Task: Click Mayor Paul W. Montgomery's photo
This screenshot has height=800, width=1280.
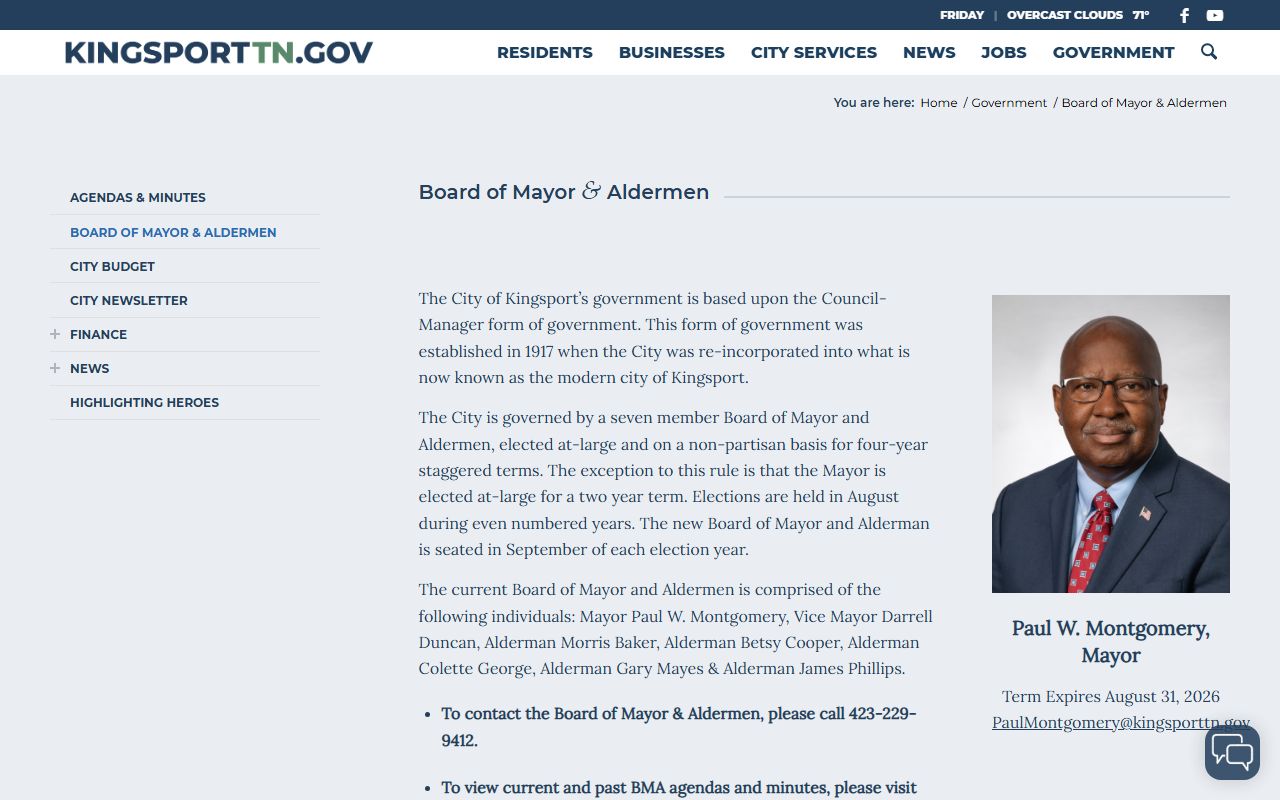Action: (1111, 444)
